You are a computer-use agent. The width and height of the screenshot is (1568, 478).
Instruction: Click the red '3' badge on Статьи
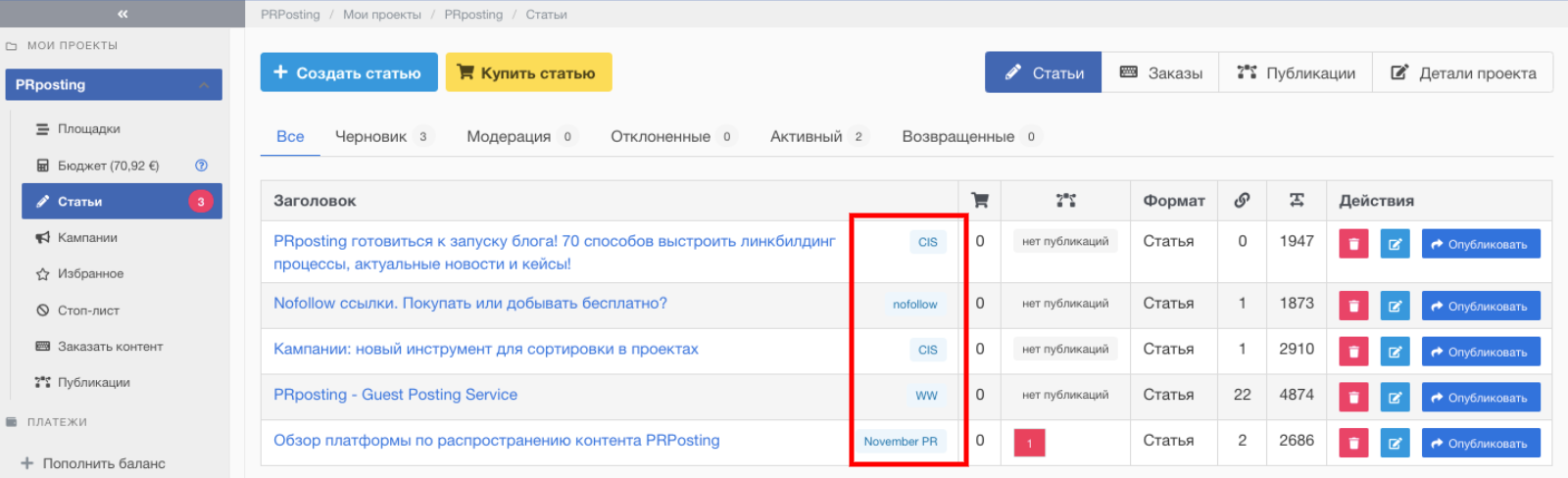(x=201, y=202)
